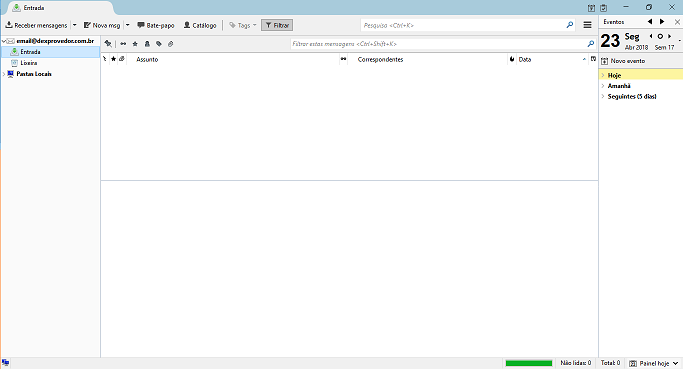683x369 pixels.
Task: Toggle the tagged messages quick filter icon
Action: [159, 44]
